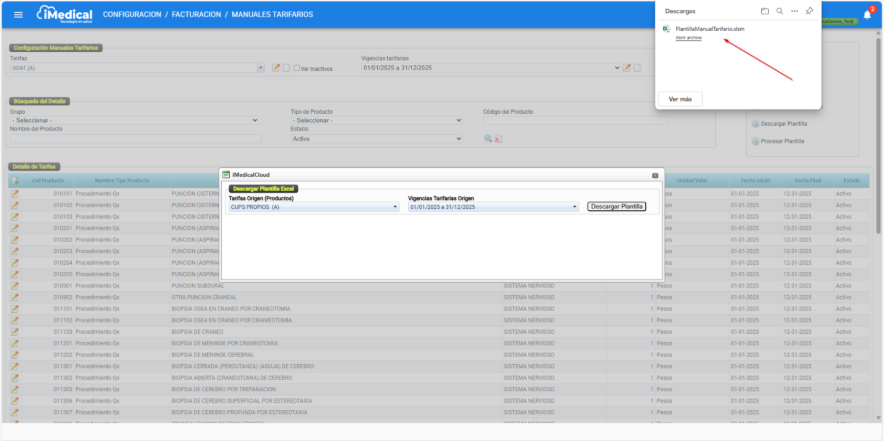Close the iMedicalCloud dialog
The width and height of the screenshot is (885, 441).
[655, 175]
